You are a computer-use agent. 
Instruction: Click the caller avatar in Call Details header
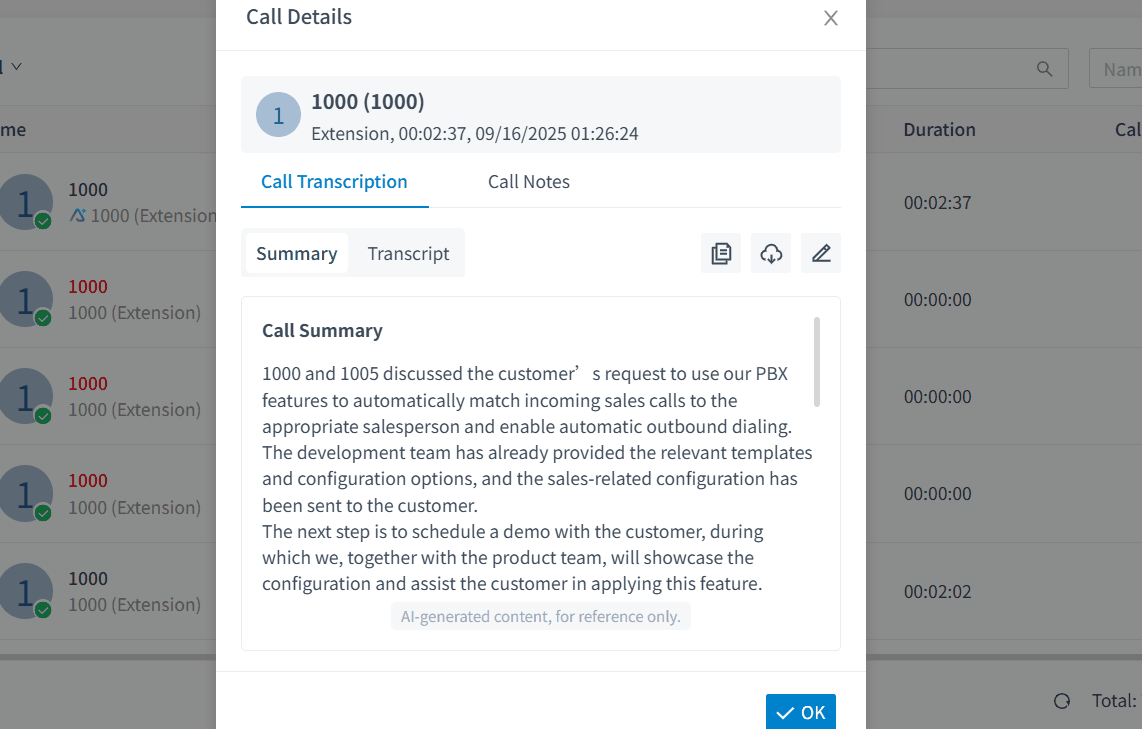coord(278,115)
